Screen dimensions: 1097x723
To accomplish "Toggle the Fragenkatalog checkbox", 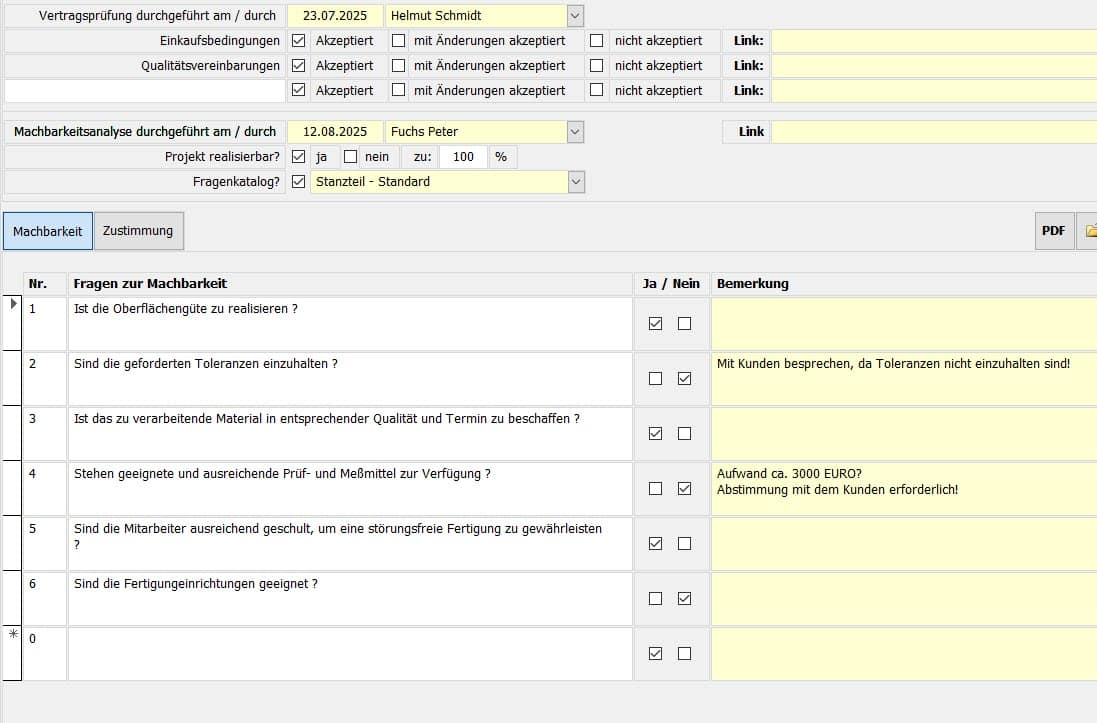I will pyautogui.click(x=298, y=182).
